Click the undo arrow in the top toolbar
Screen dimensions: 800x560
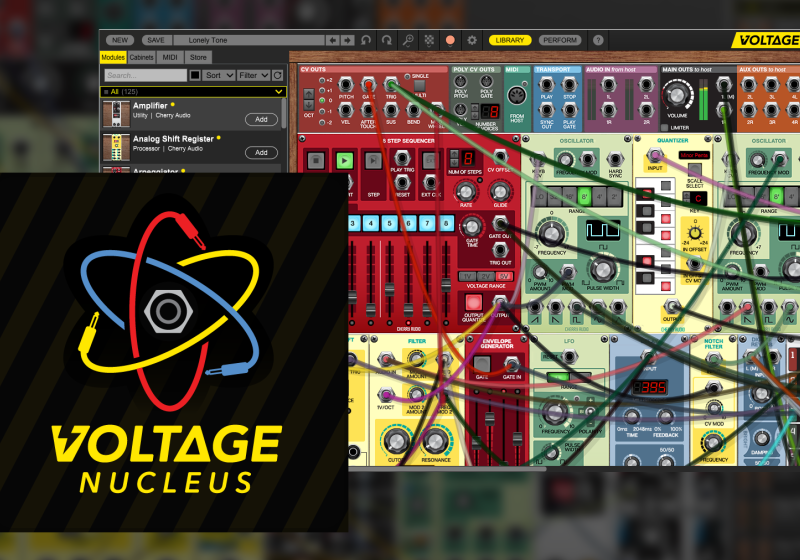coord(366,40)
